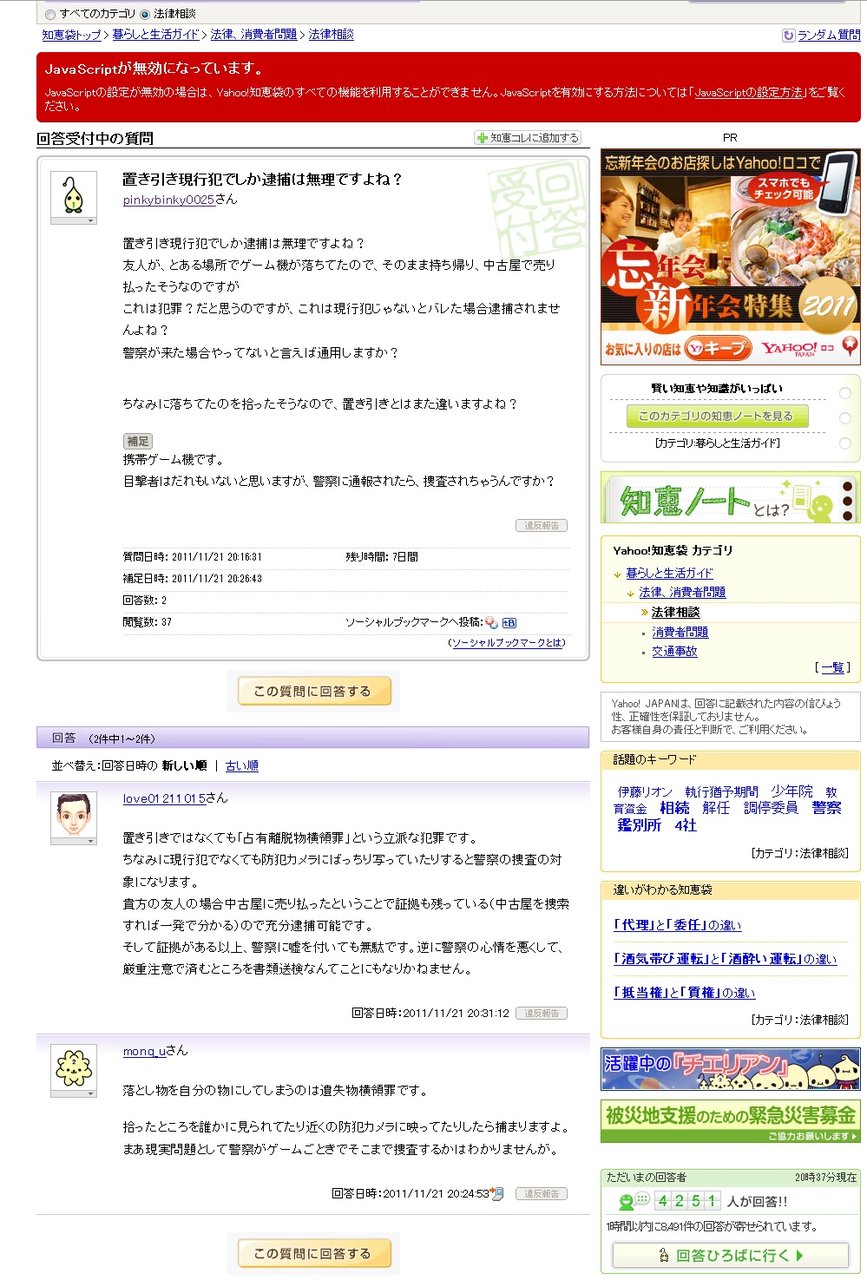Image resolution: width=867 pixels, height=1280 pixels.
Task: Click the 回答ひろばに行く button
Action: [x=731, y=1255]
